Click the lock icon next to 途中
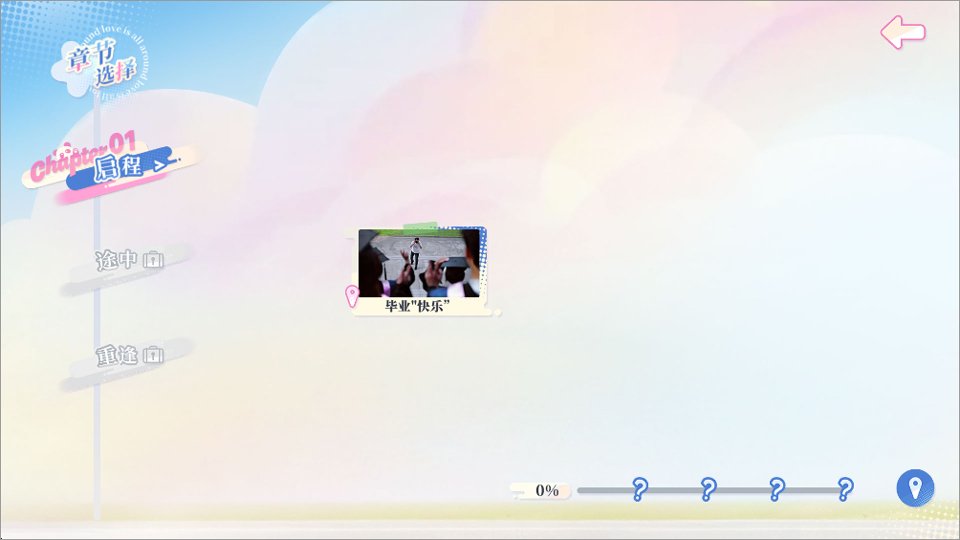 tap(153, 260)
